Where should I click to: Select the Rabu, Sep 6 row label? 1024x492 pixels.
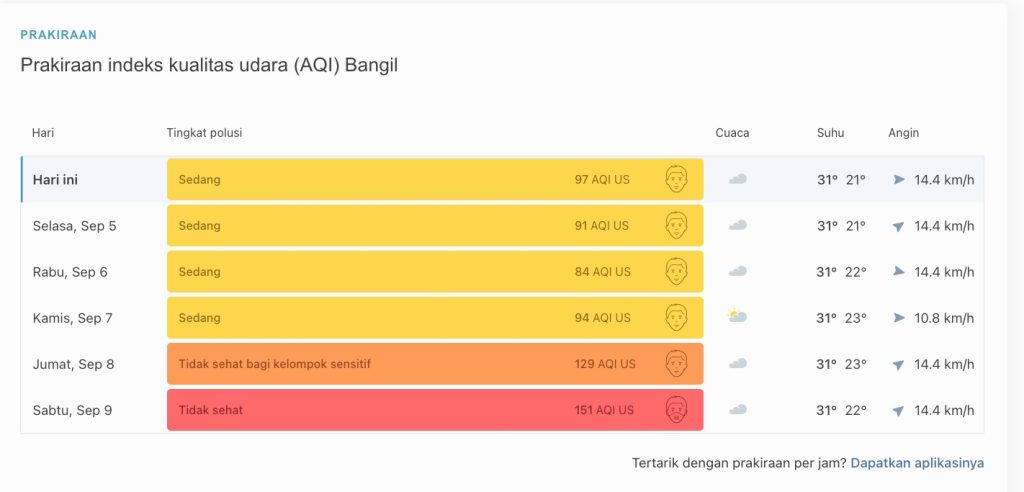[x=70, y=272]
